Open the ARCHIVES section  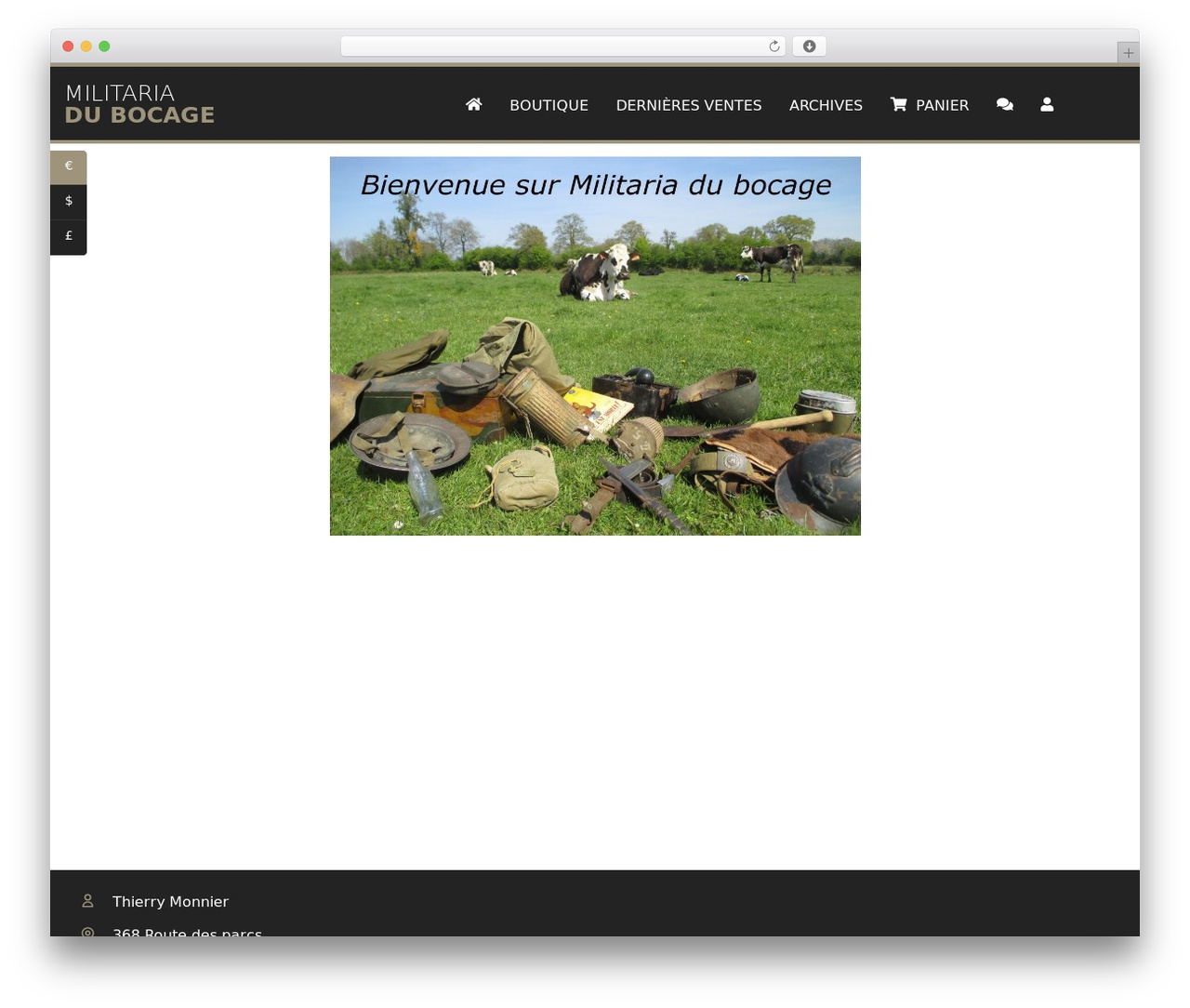coord(826,105)
